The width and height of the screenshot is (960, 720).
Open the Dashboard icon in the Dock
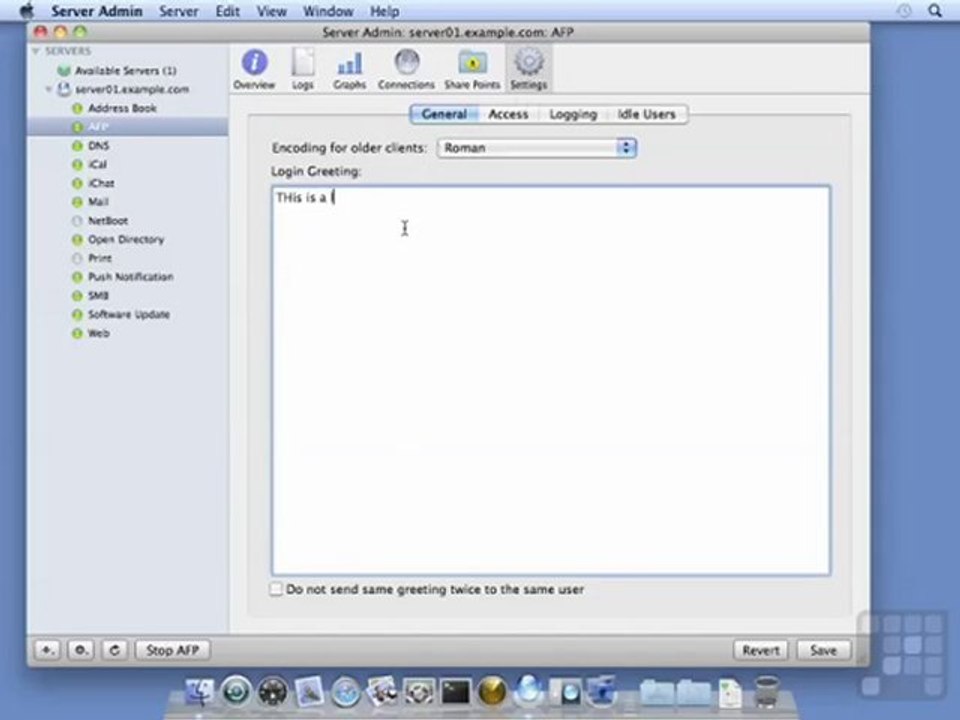tap(272, 692)
